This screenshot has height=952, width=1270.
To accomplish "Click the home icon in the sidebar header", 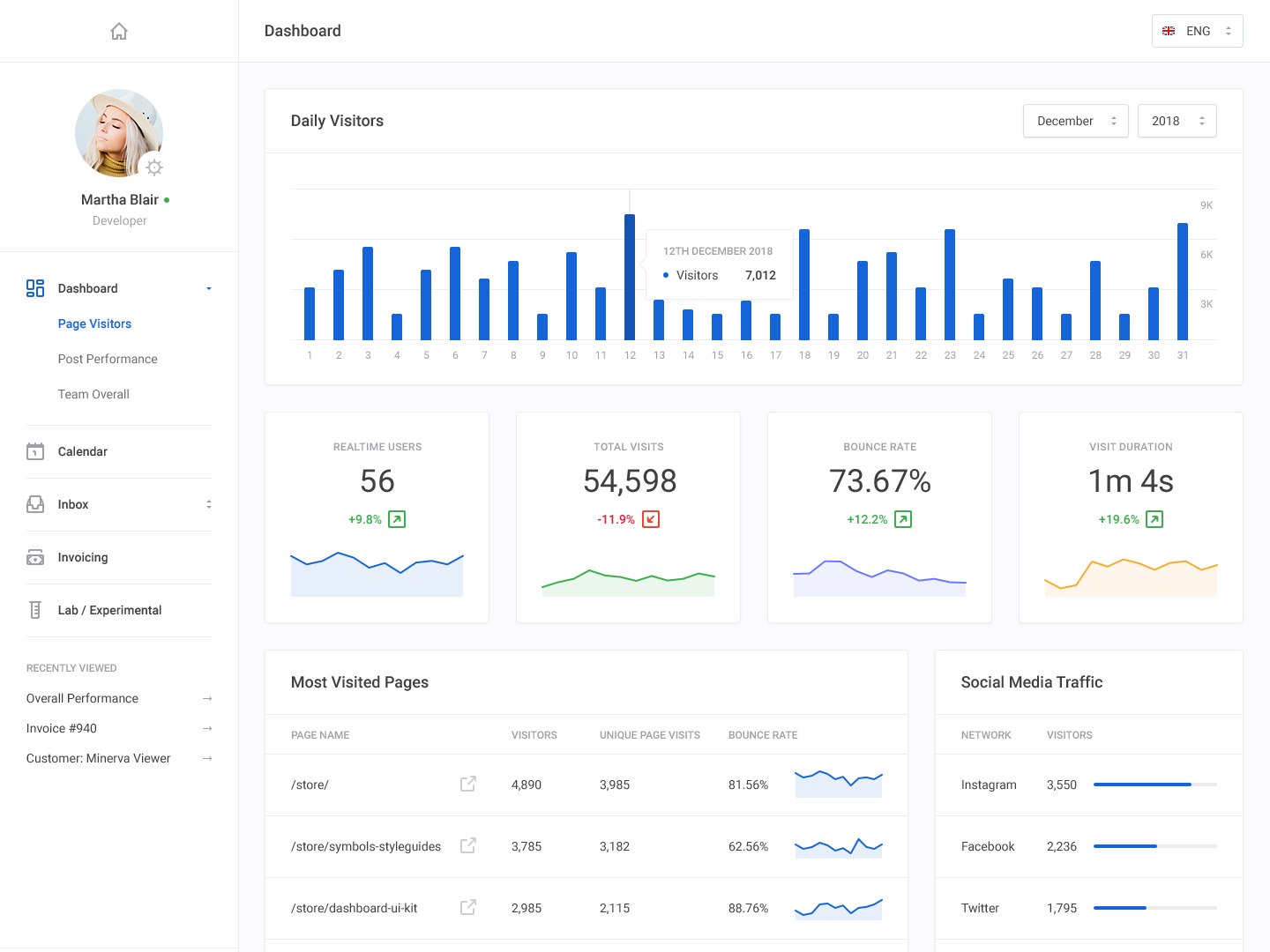I will (x=119, y=32).
